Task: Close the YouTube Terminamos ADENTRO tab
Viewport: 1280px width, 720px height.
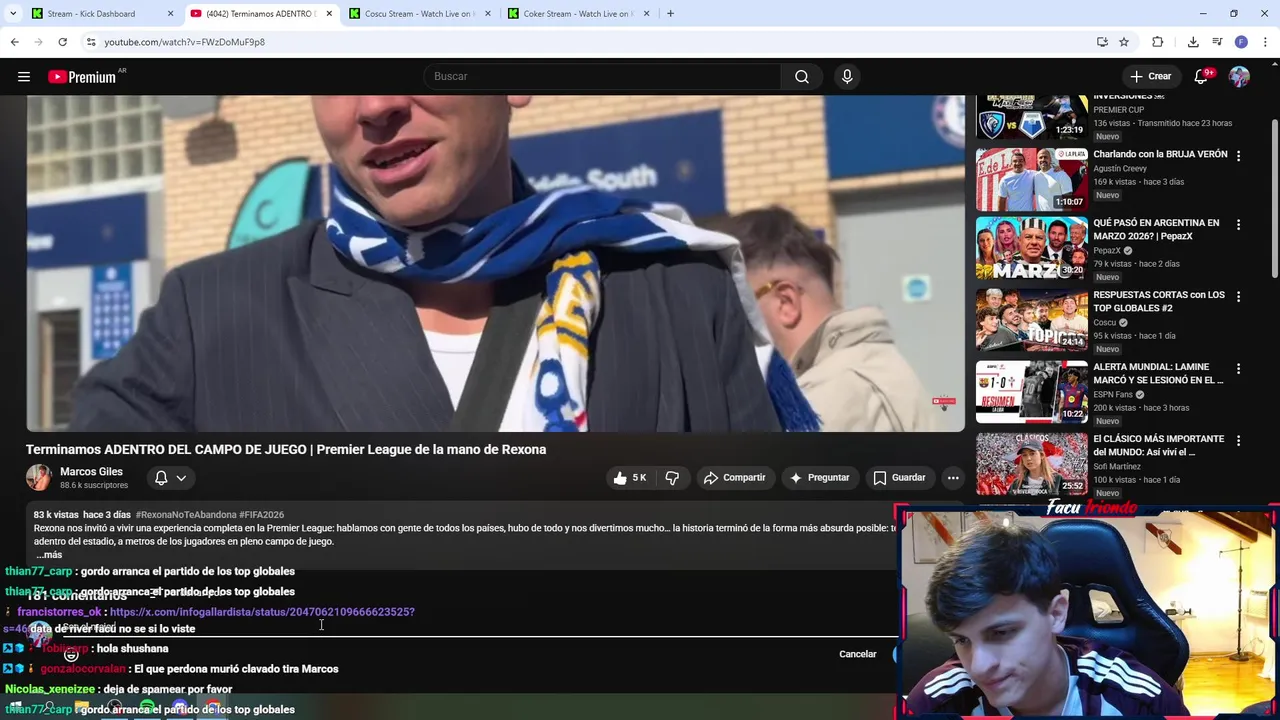Action: coord(329,14)
